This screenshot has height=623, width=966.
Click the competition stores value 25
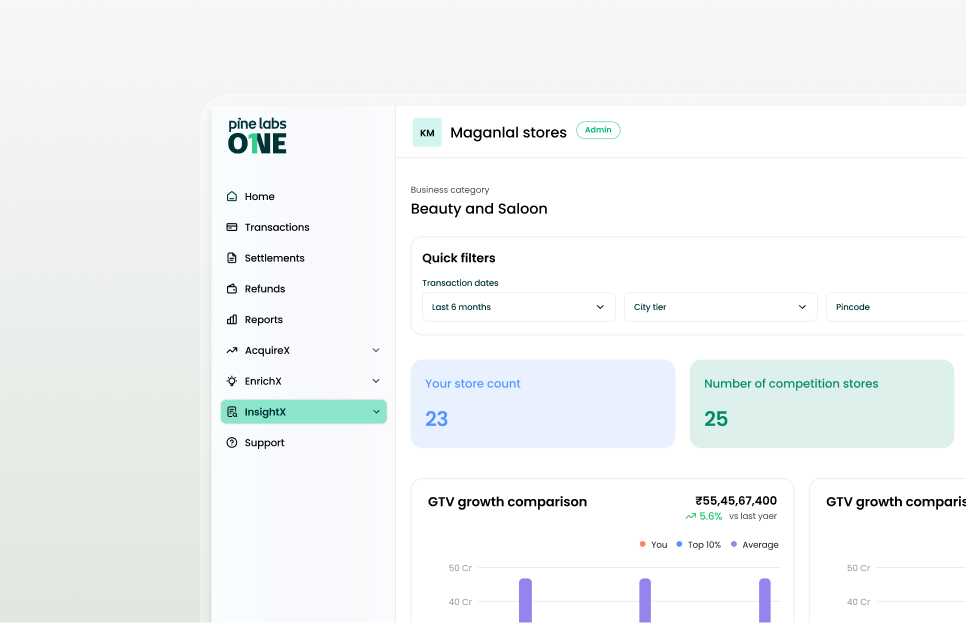click(716, 419)
